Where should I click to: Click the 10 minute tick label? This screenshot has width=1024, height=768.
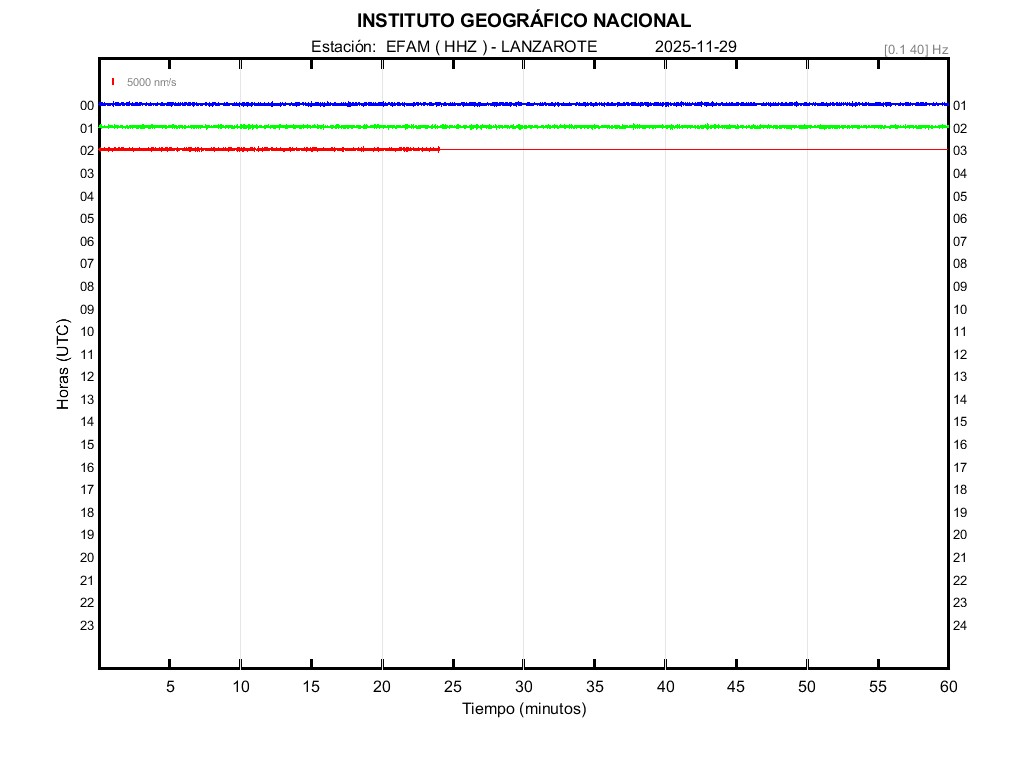click(241, 687)
